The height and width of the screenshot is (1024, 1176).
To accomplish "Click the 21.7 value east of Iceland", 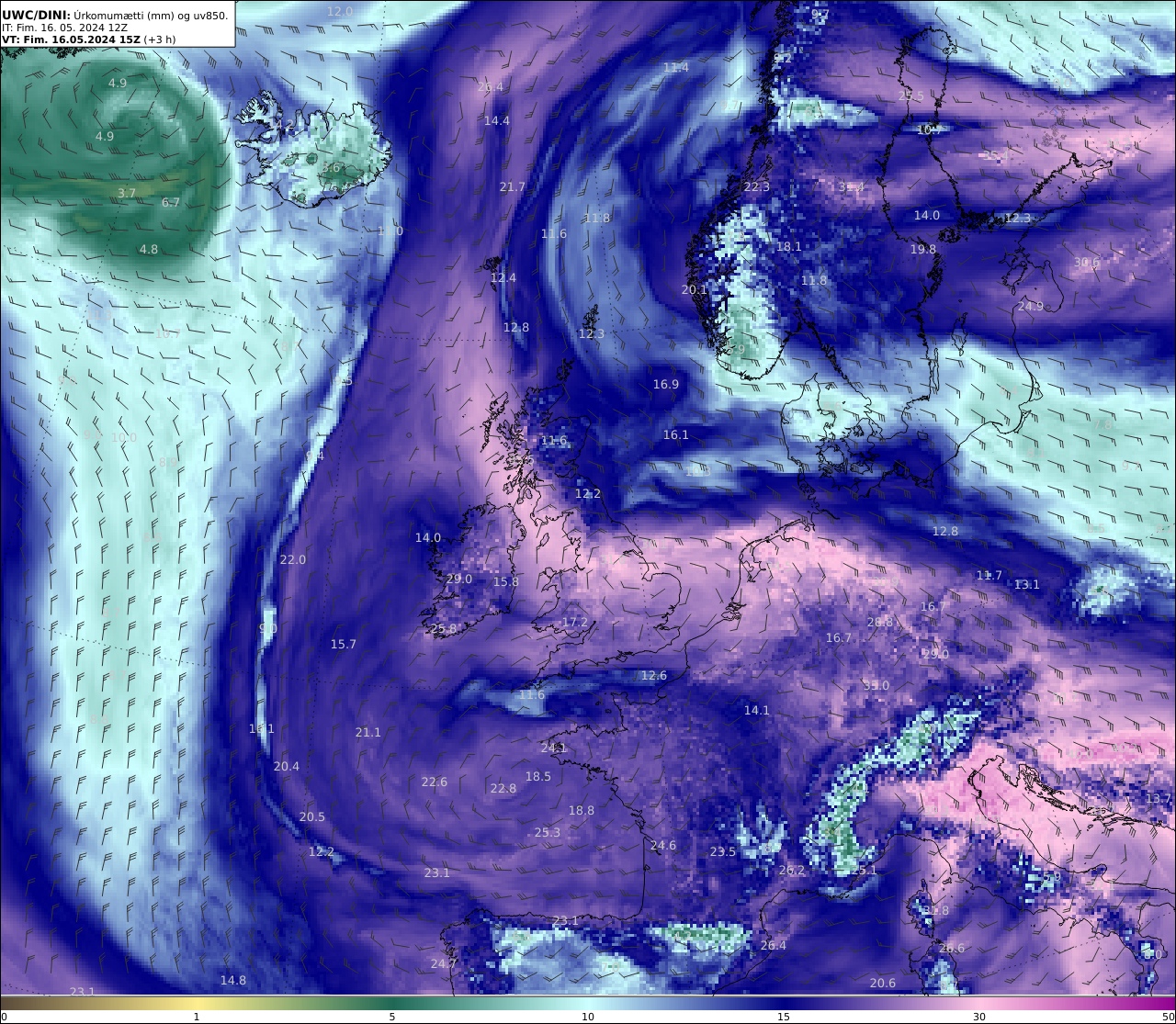I will (x=512, y=186).
